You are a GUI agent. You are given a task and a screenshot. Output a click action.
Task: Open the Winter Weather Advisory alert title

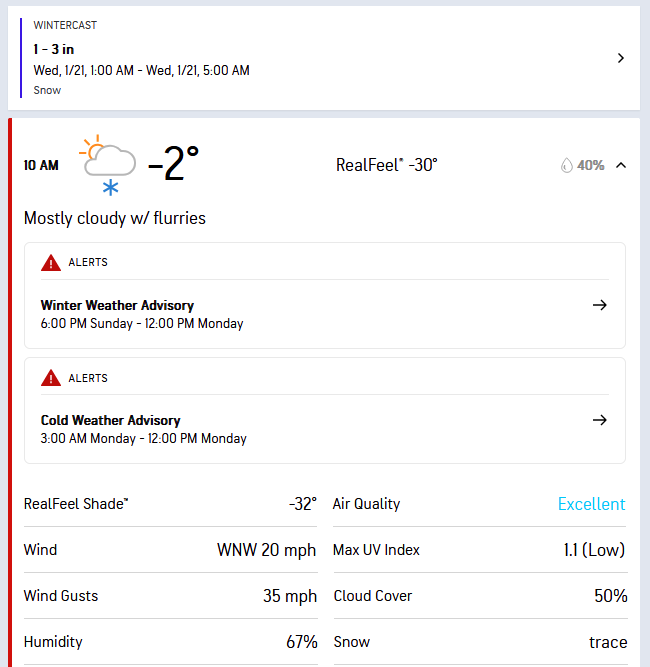tap(117, 305)
